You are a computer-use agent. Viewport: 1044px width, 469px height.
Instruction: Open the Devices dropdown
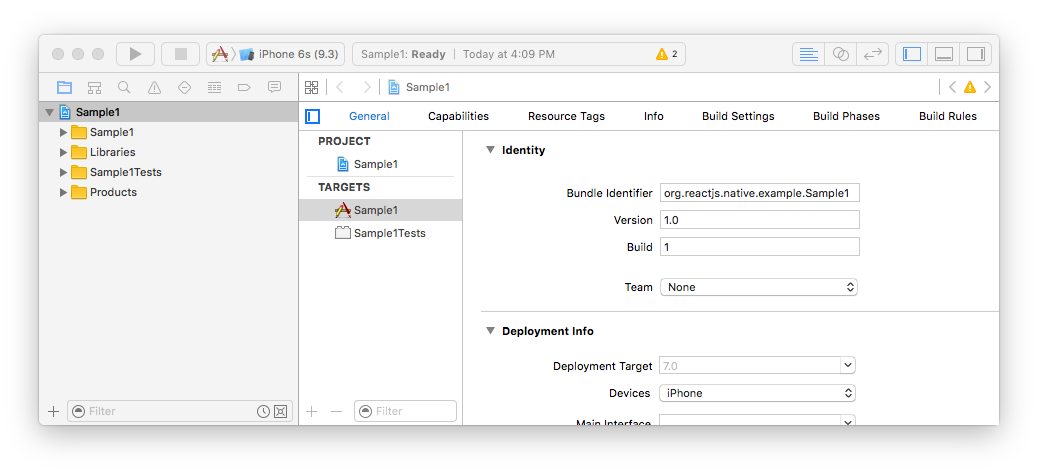pos(758,393)
